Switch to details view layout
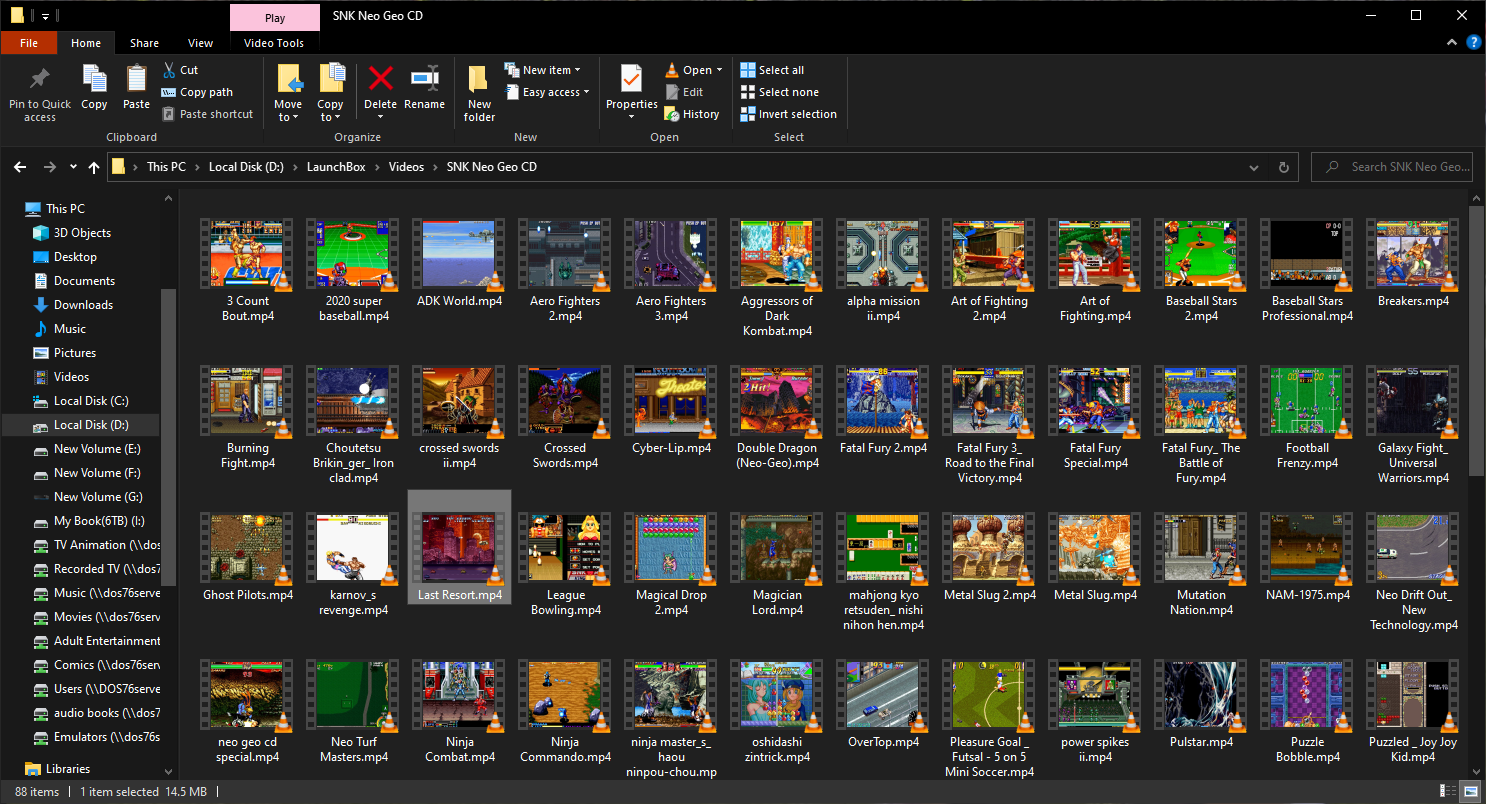1486x804 pixels. (x=1448, y=792)
